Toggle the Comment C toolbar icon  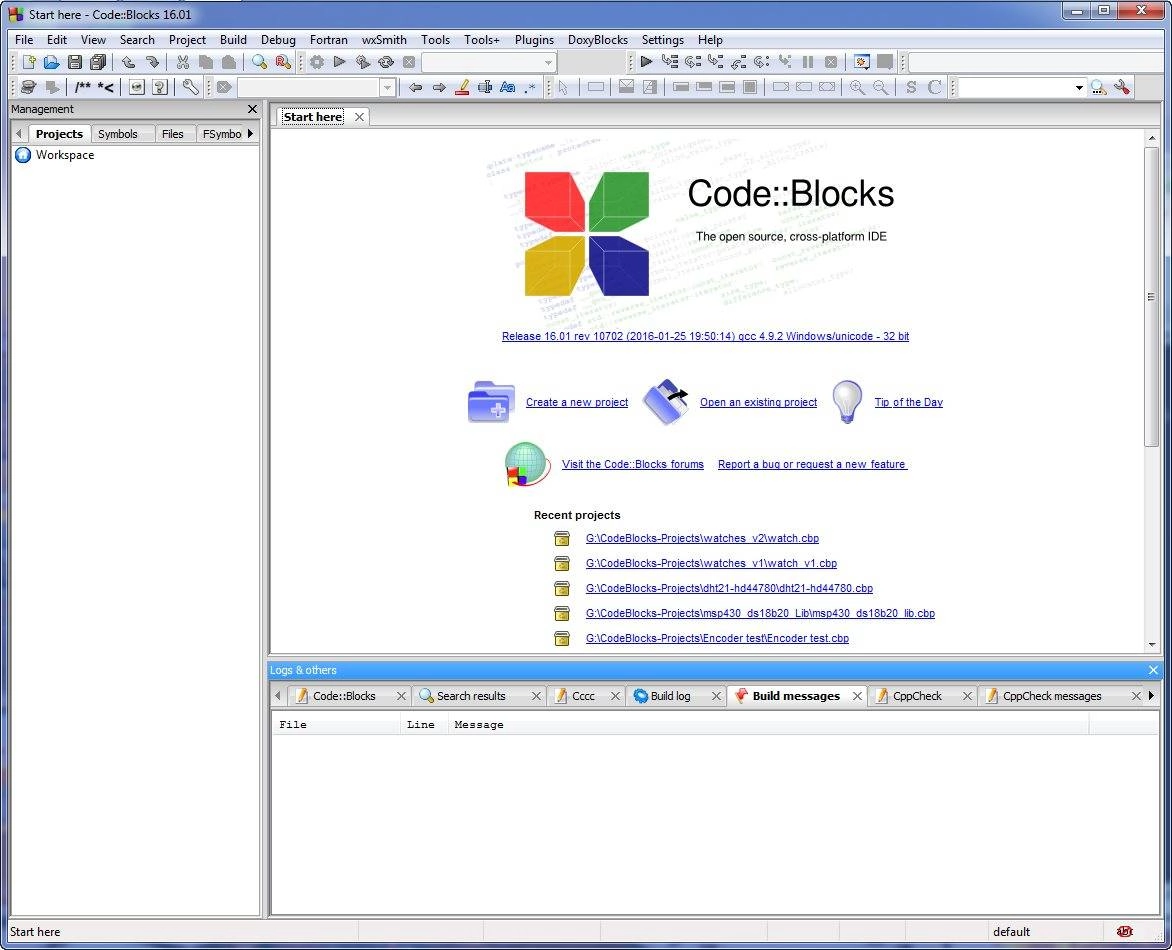pyautogui.click(x=934, y=87)
